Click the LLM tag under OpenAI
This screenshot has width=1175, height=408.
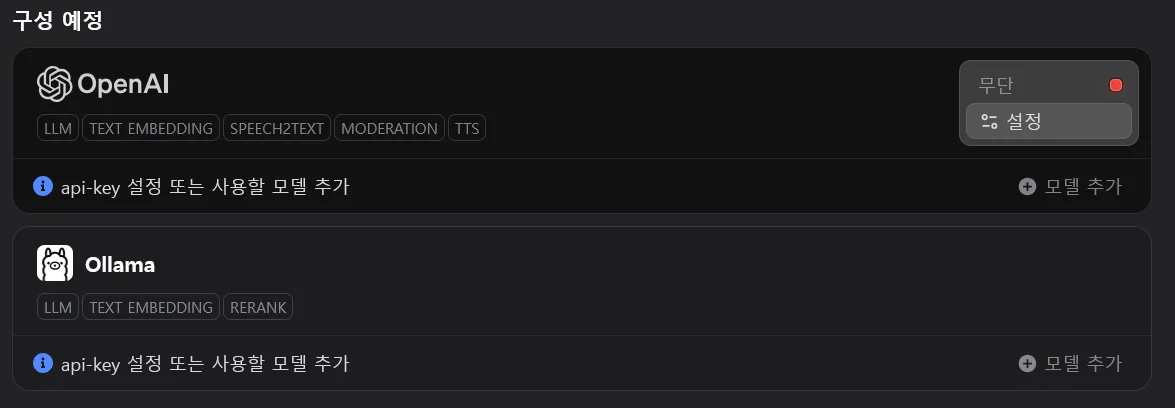[x=58, y=129]
